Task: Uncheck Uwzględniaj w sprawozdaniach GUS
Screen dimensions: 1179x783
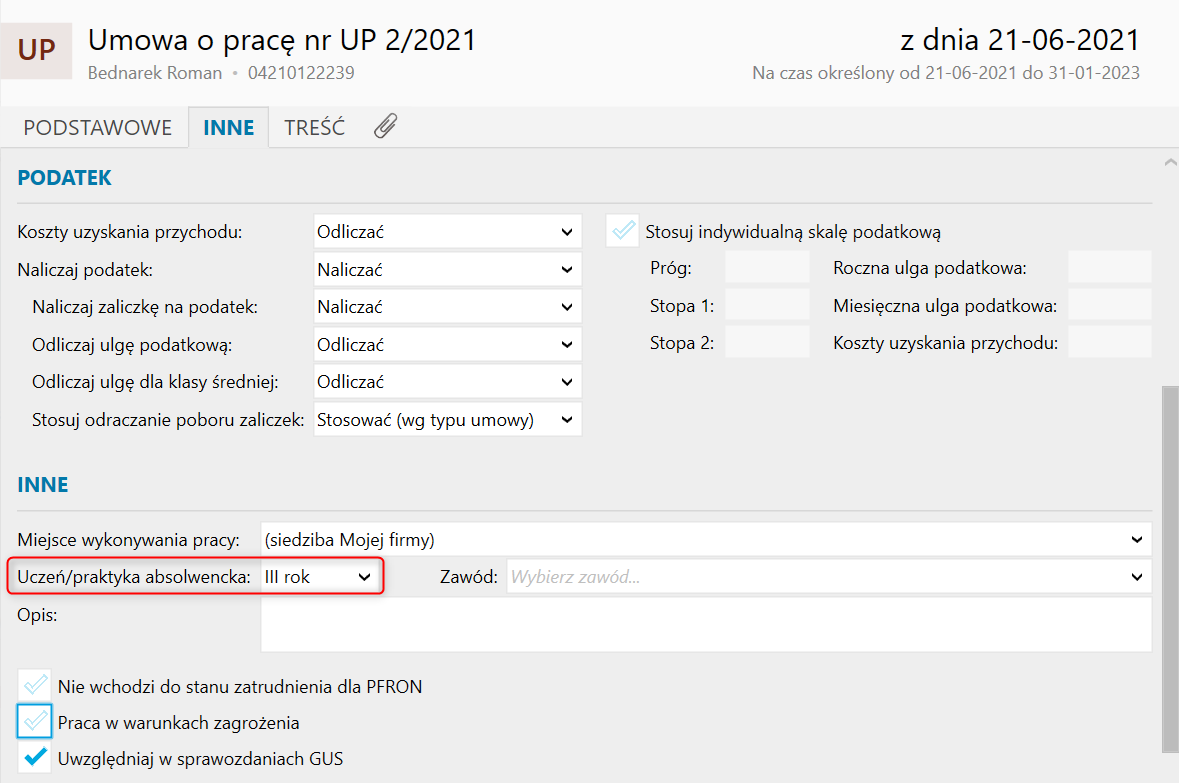Action: [35, 758]
